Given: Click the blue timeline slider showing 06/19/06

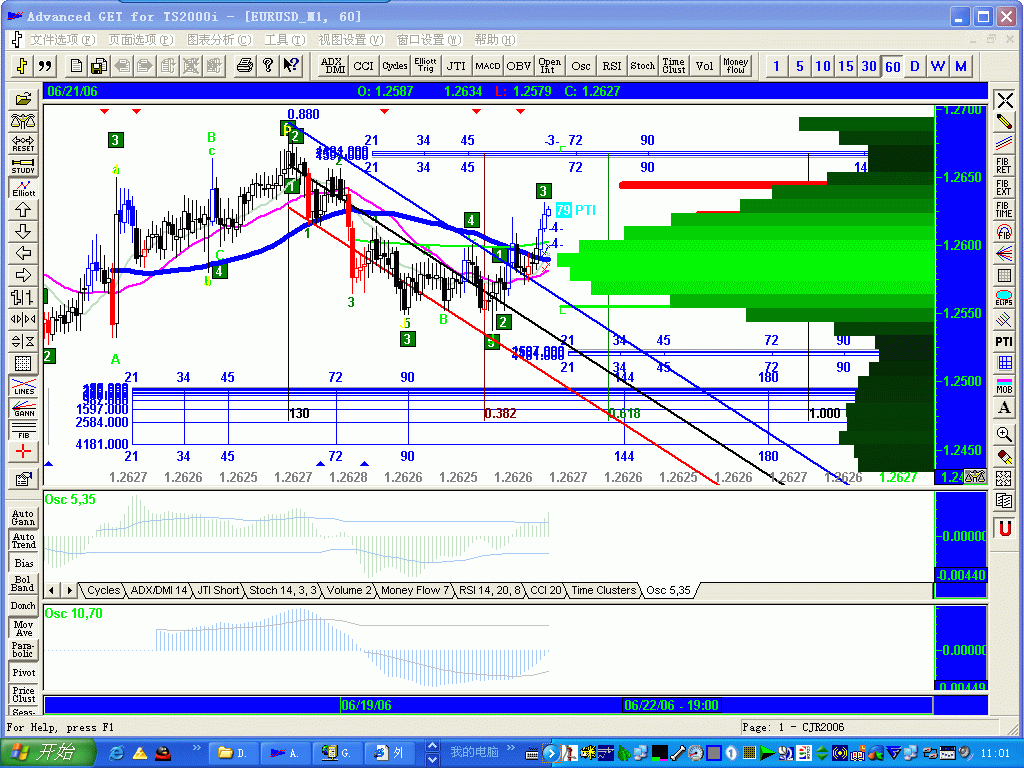Looking at the screenshot, I should (370, 704).
